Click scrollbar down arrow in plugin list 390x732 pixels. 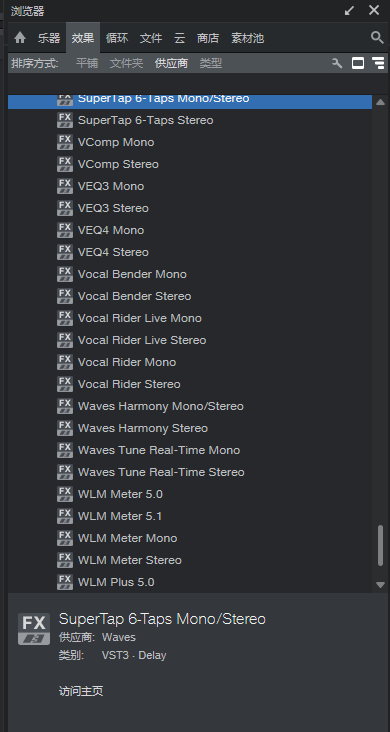pyautogui.click(x=380, y=584)
